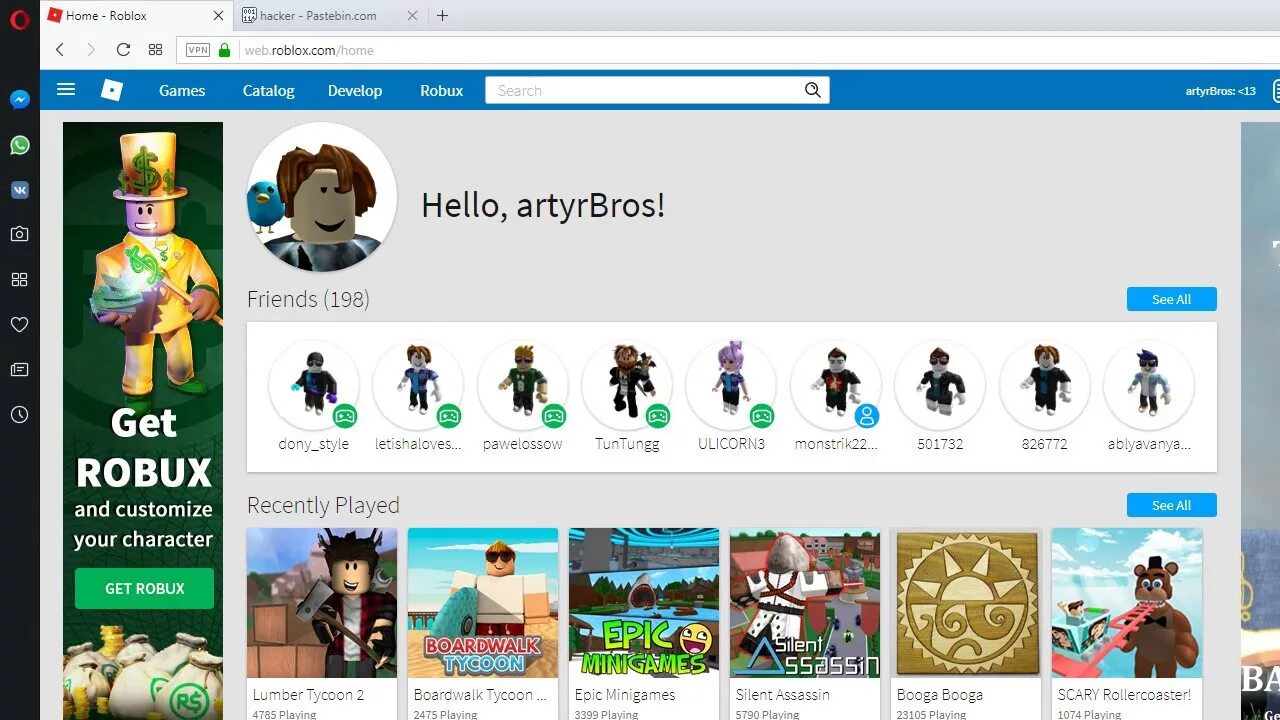Open SCARY Rollercoaster! game thumbnail
Screen dimensions: 1280x720
[x=1127, y=603]
